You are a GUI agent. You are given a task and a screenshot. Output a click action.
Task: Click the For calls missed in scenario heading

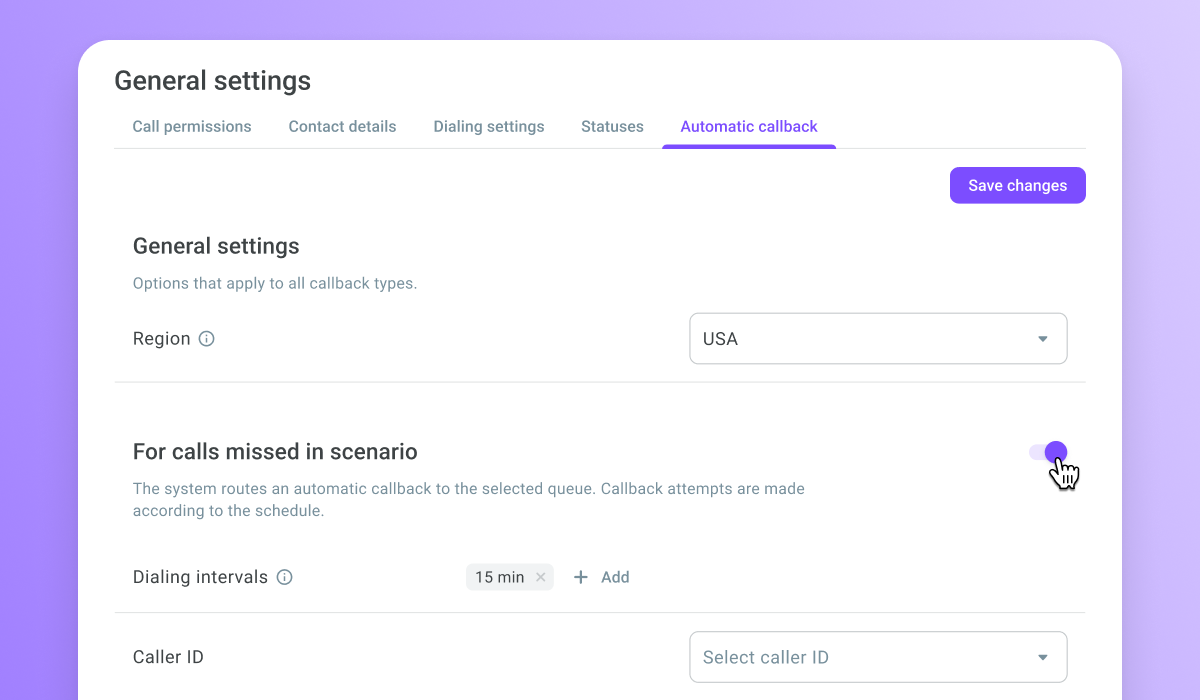click(275, 452)
